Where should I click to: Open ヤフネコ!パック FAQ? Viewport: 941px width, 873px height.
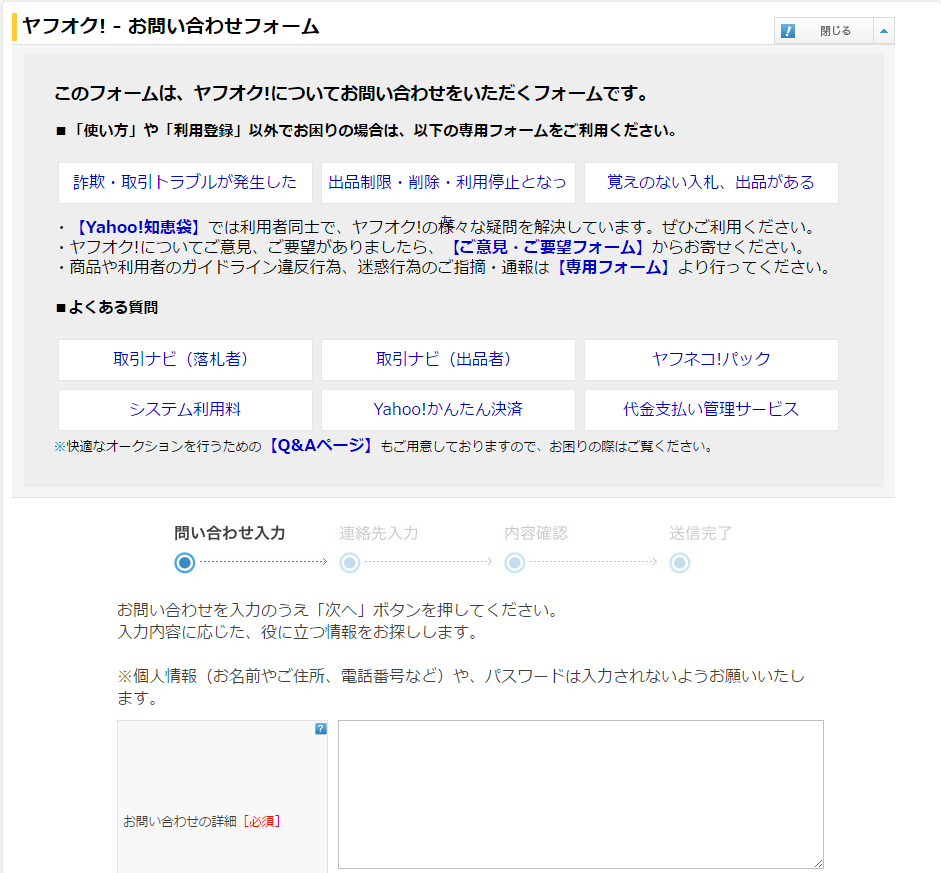(x=711, y=360)
